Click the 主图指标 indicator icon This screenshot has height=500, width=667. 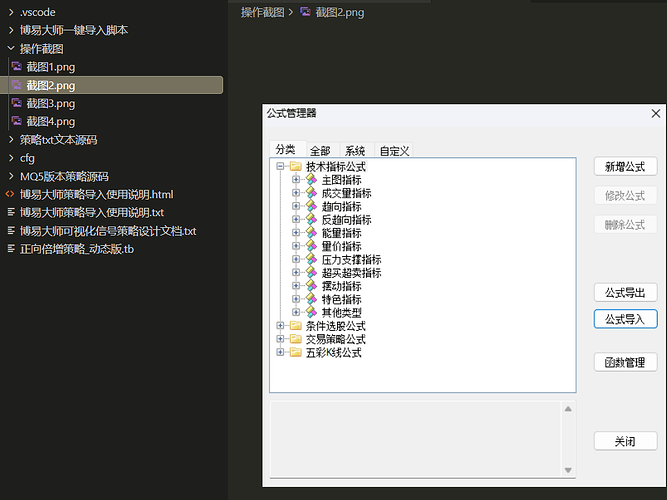(311, 180)
